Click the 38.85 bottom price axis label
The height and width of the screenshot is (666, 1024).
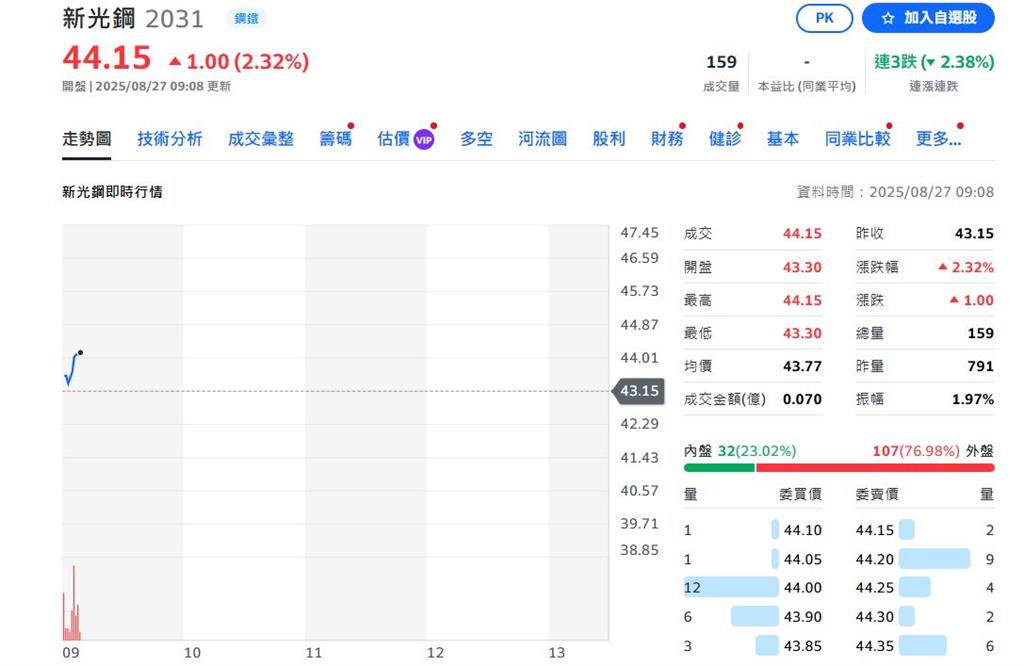coord(639,550)
